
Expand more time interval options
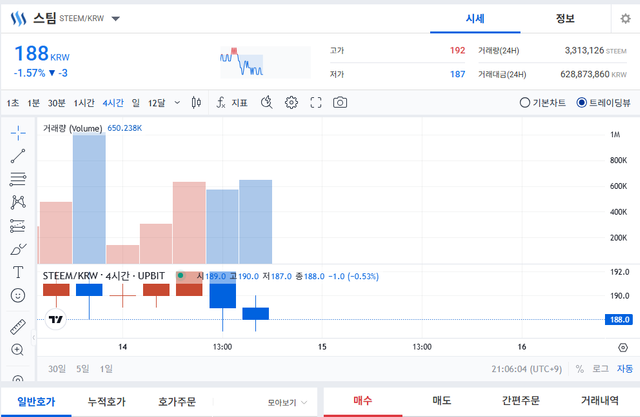(177, 102)
